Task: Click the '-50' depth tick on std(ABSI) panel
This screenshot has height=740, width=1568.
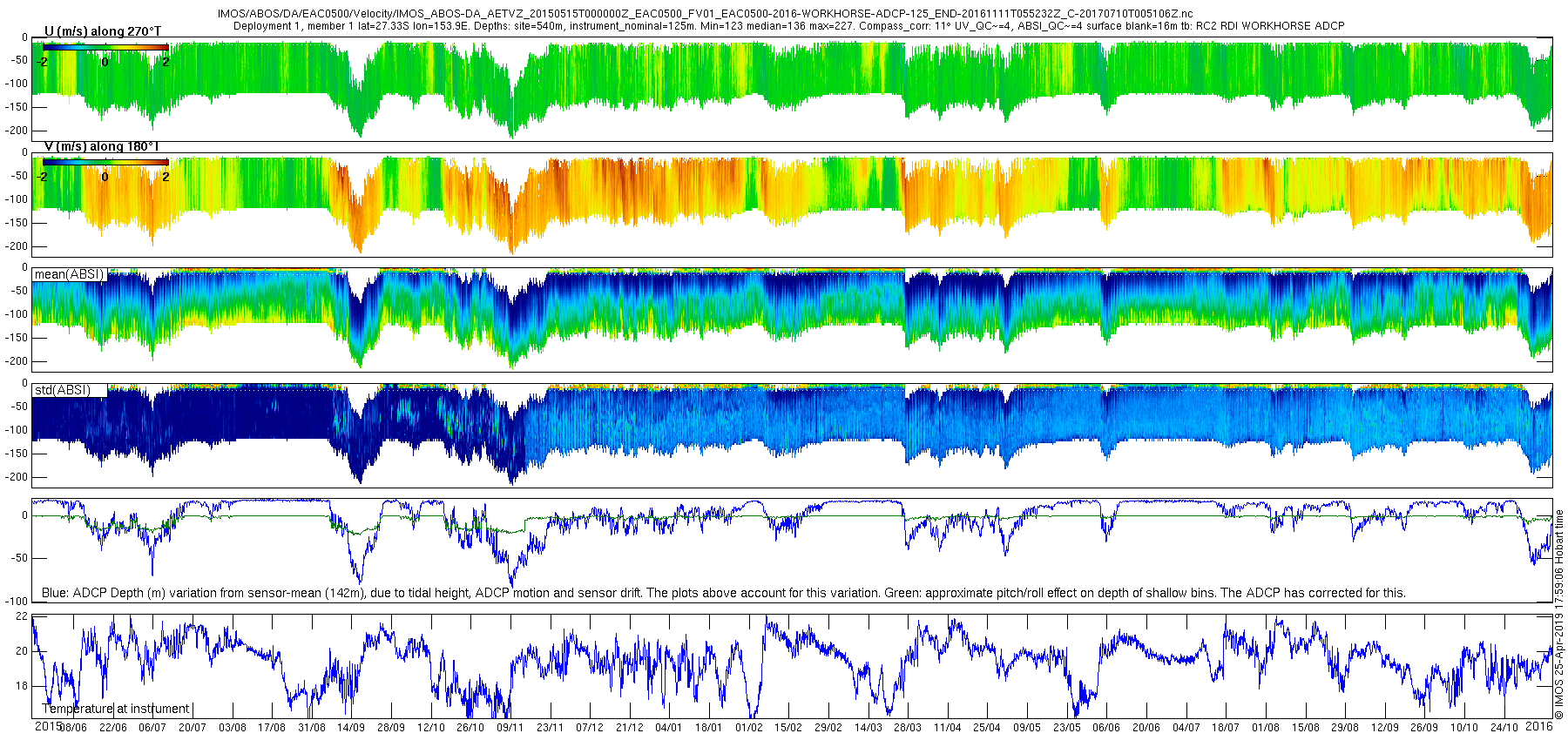Action: 21,407
